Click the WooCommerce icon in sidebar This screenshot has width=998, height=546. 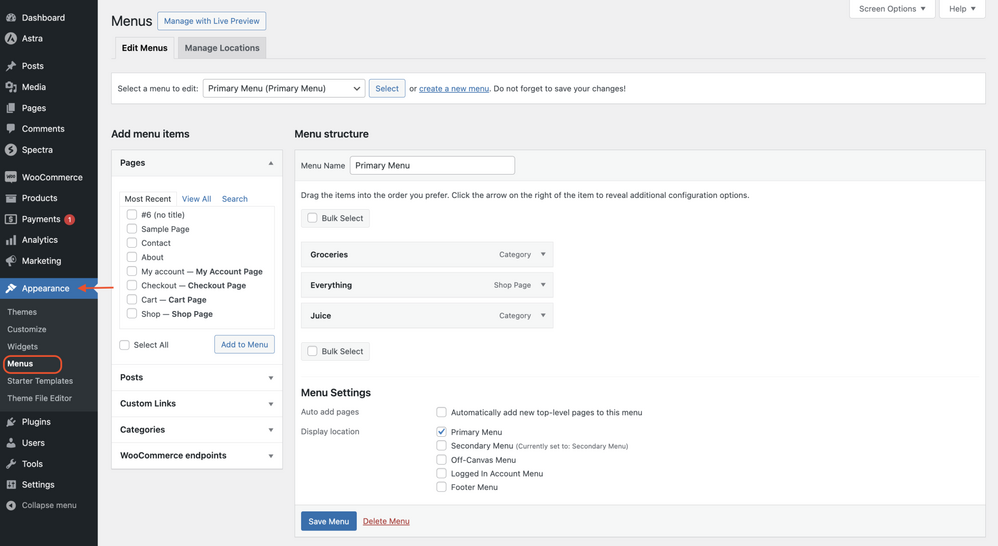pyautogui.click(x=11, y=177)
